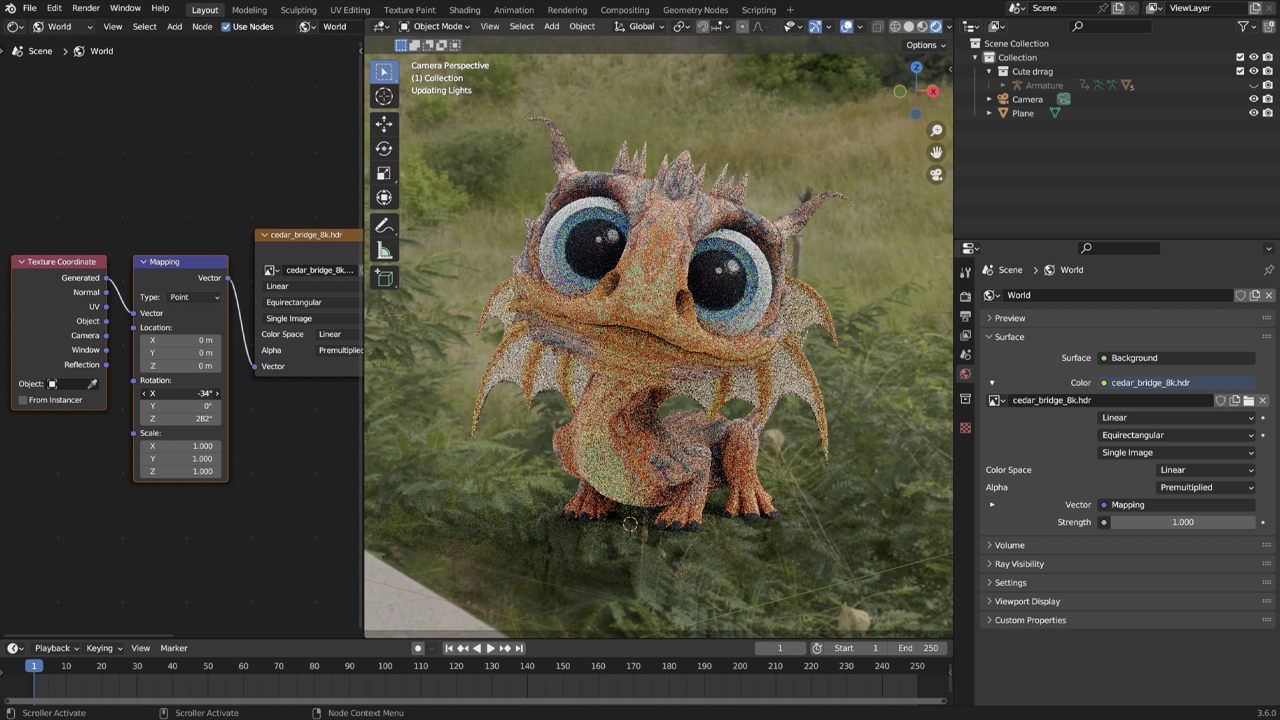Hide the Plane object in the viewport
Image resolution: width=1280 pixels, height=720 pixels.
(x=1253, y=114)
